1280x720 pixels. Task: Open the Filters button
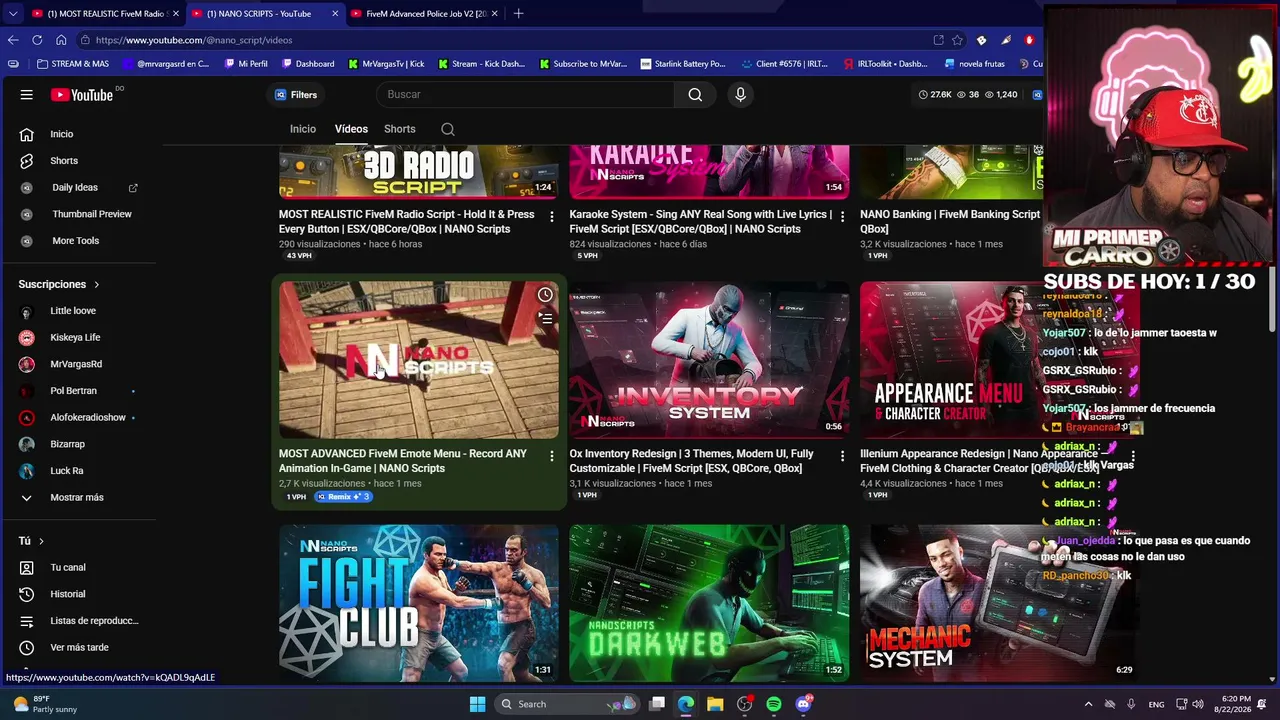(296, 95)
